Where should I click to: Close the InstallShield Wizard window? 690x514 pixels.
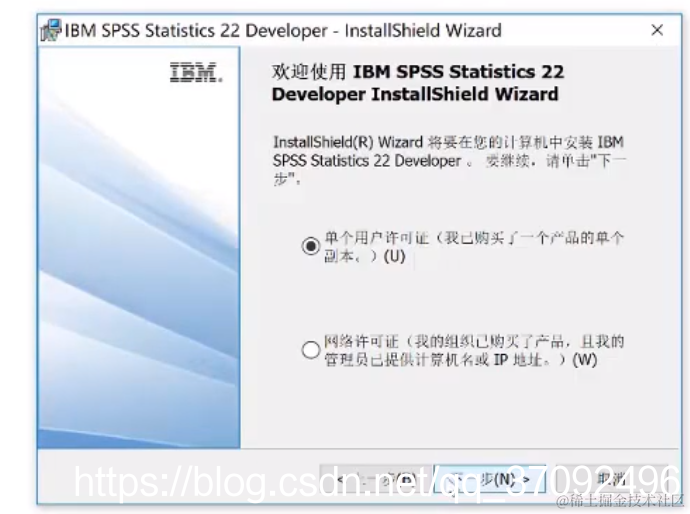point(657,30)
